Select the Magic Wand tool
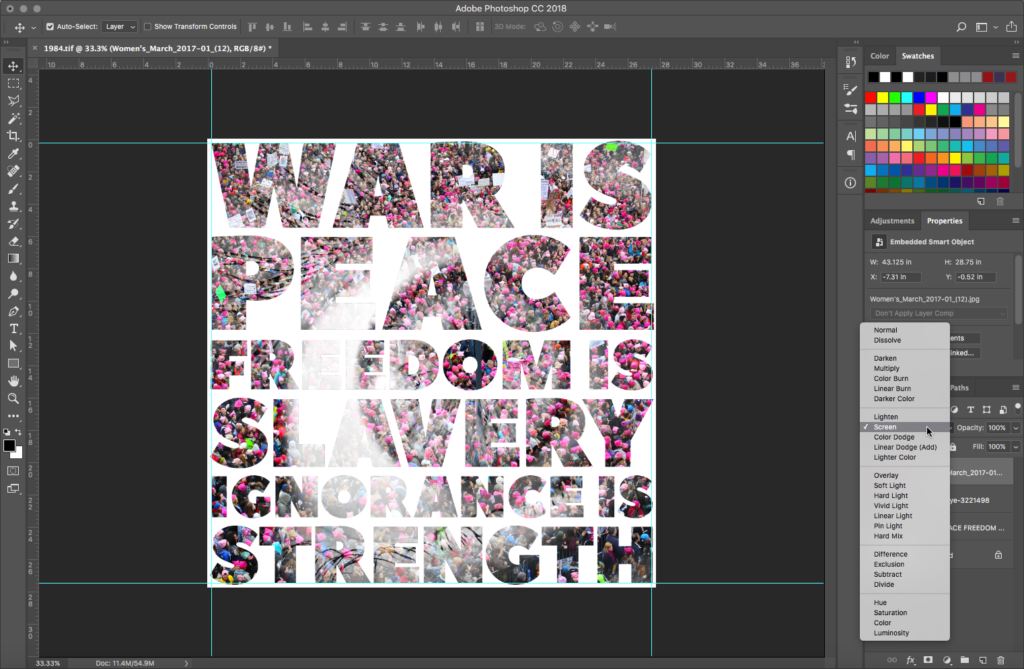Screen dimensions: 1024x669 click(x=14, y=118)
